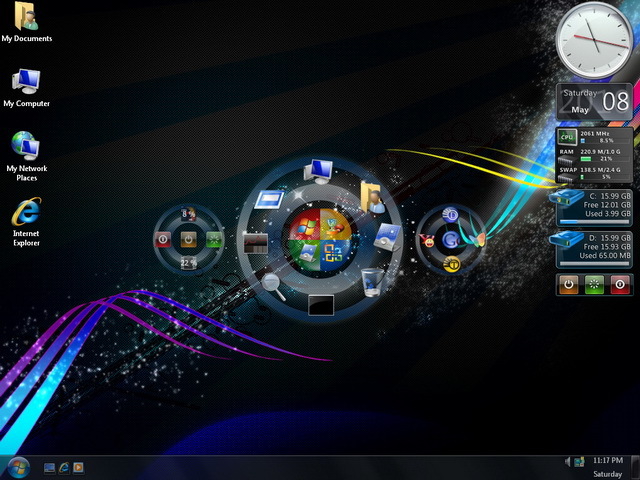Click the green restart icon in left circle dock

point(215,239)
